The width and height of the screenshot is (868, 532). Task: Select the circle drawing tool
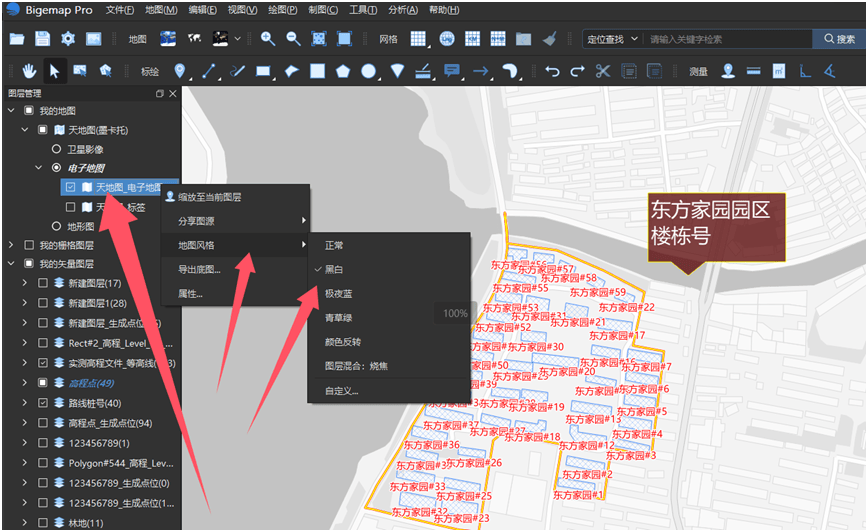369,71
